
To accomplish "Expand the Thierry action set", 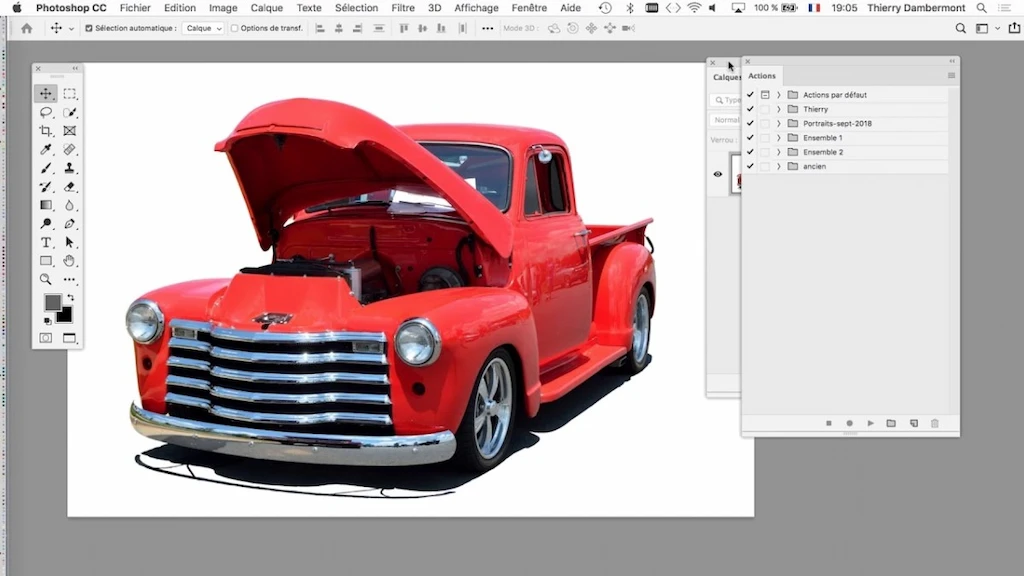I will (x=778, y=109).
